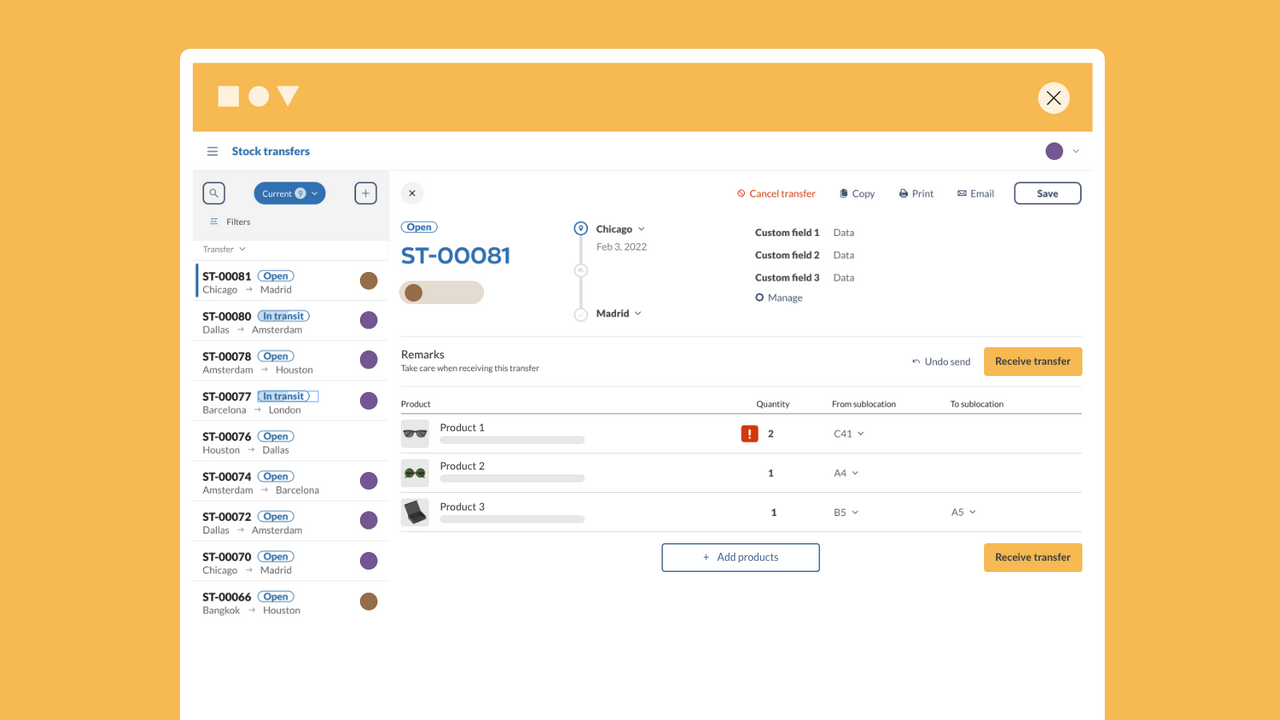Click the Cancel transfer icon
Screen dimensions: 1280x720
click(741, 194)
